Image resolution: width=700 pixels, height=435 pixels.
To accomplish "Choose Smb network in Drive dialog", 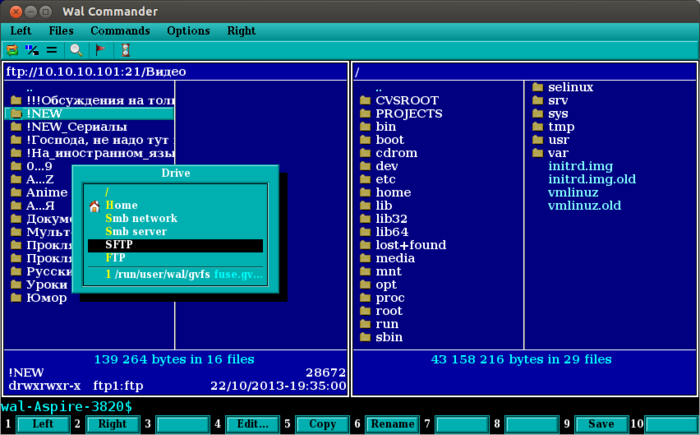I will [175, 218].
